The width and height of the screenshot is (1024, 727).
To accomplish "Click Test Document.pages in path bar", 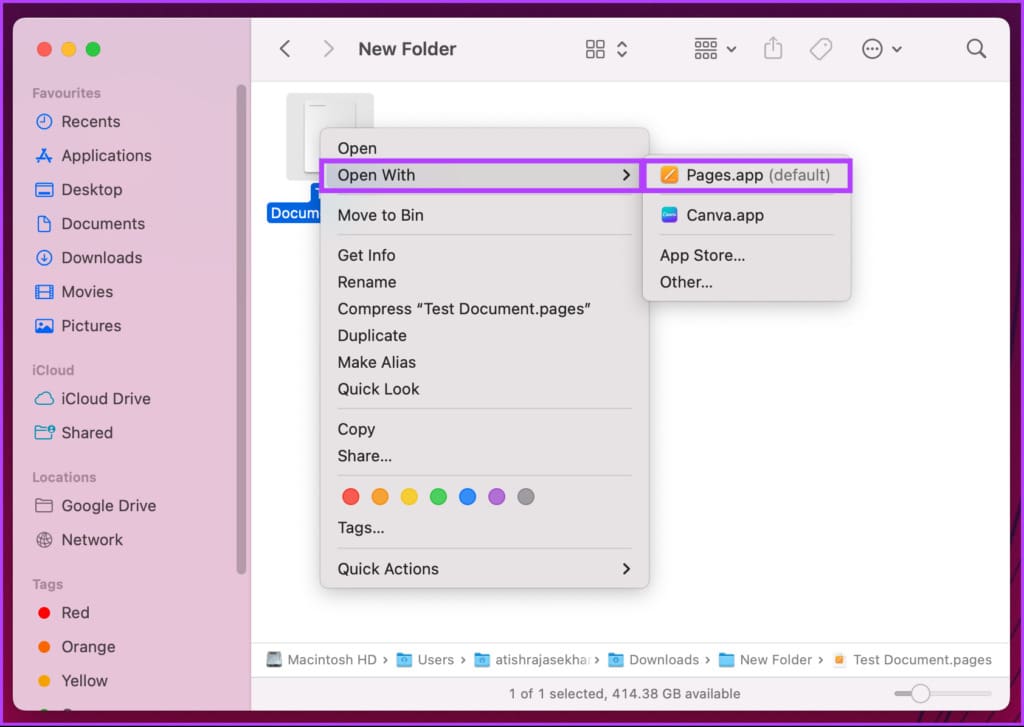I will pyautogui.click(x=912, y=660).
